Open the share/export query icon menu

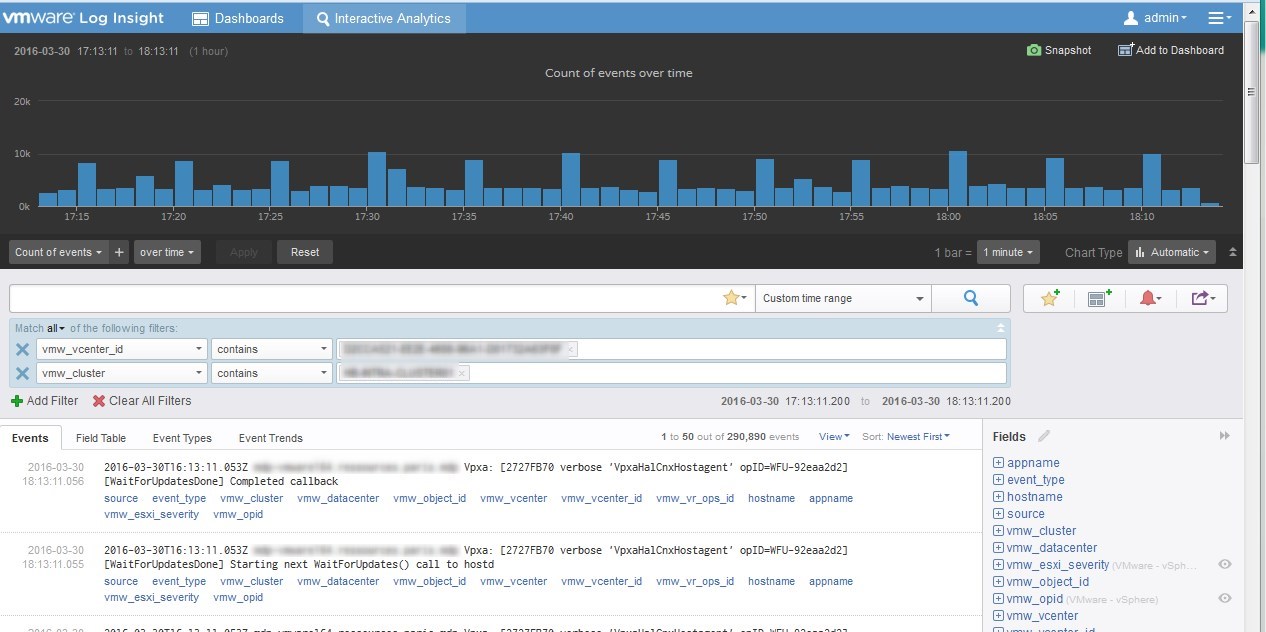(1201, 298)
